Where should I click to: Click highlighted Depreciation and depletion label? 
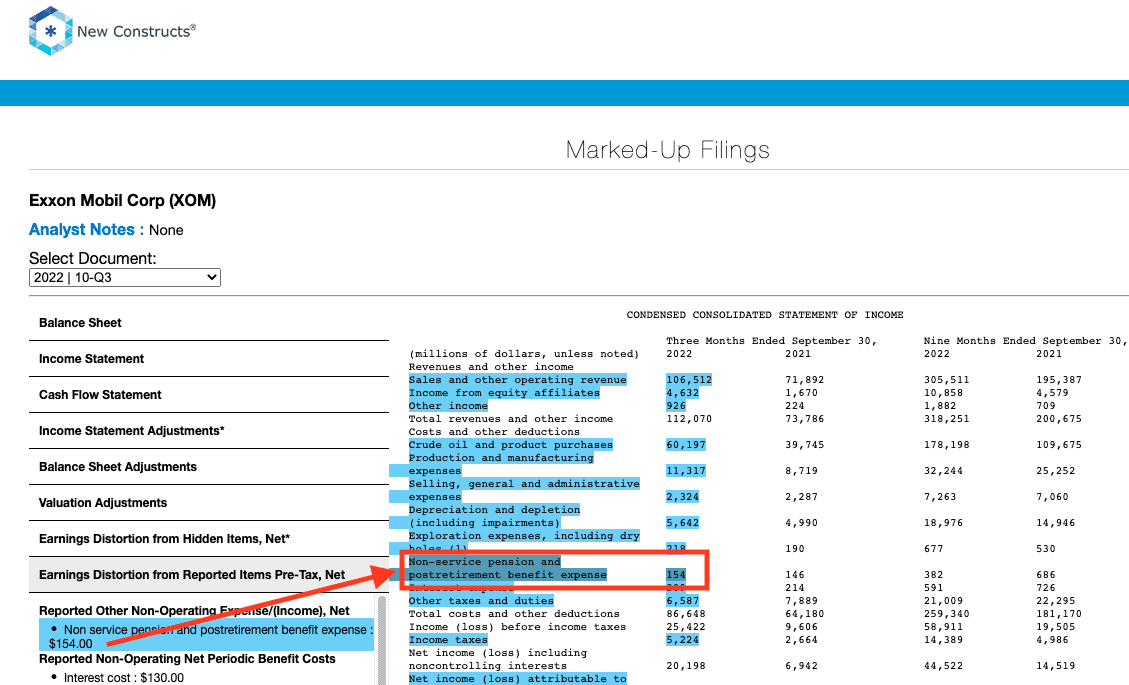(494, 516)
